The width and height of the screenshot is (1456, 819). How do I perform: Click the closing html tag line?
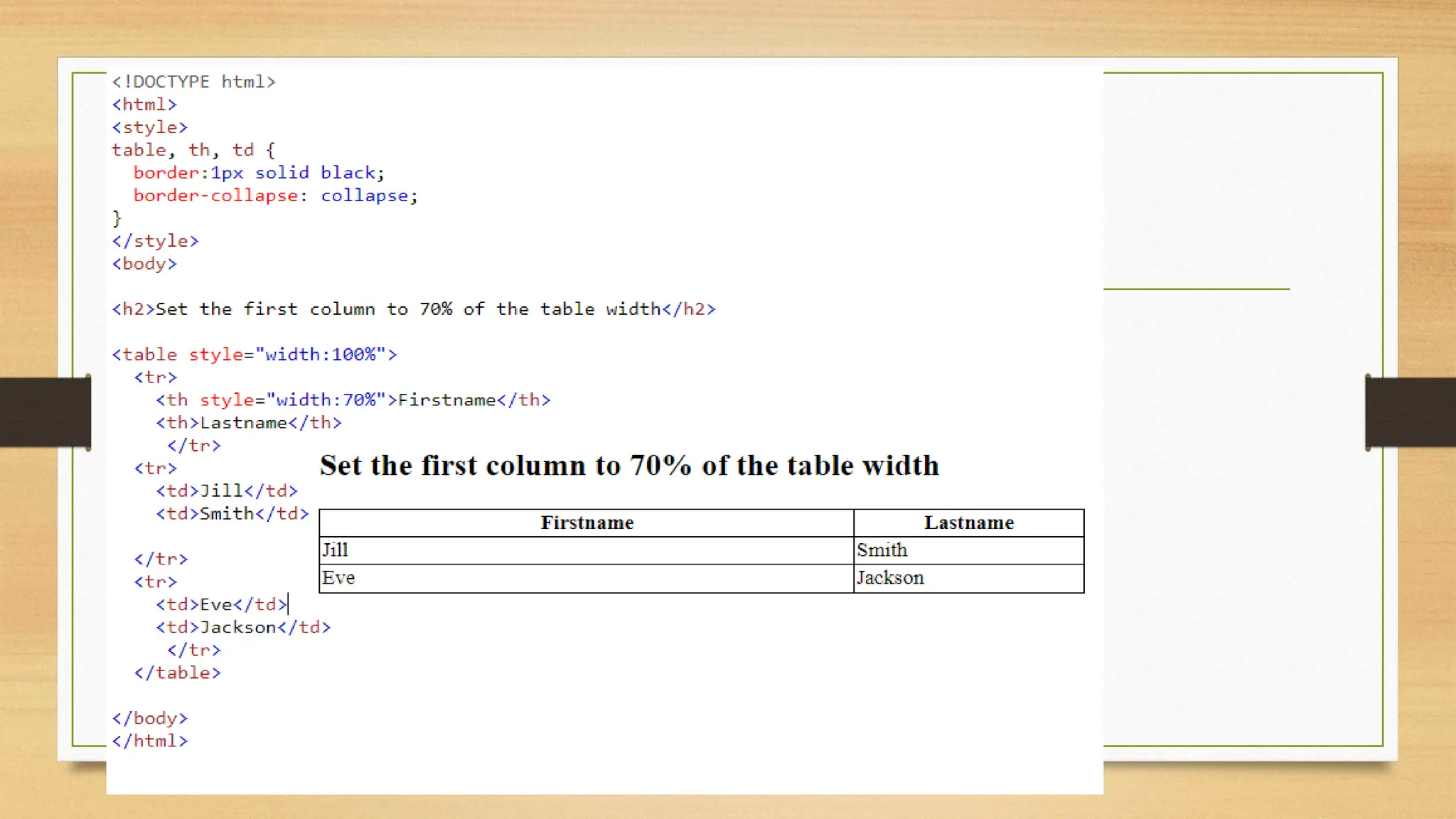[149, 742]
